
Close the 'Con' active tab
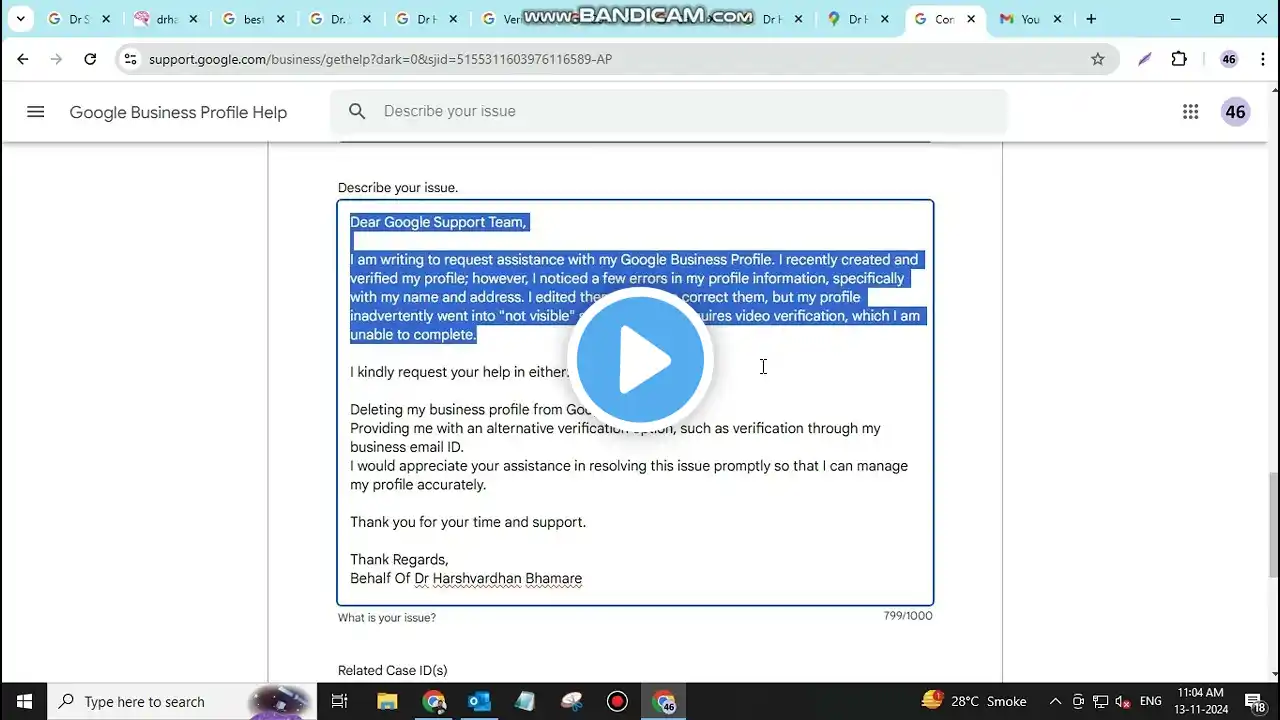tap(971, 19)
